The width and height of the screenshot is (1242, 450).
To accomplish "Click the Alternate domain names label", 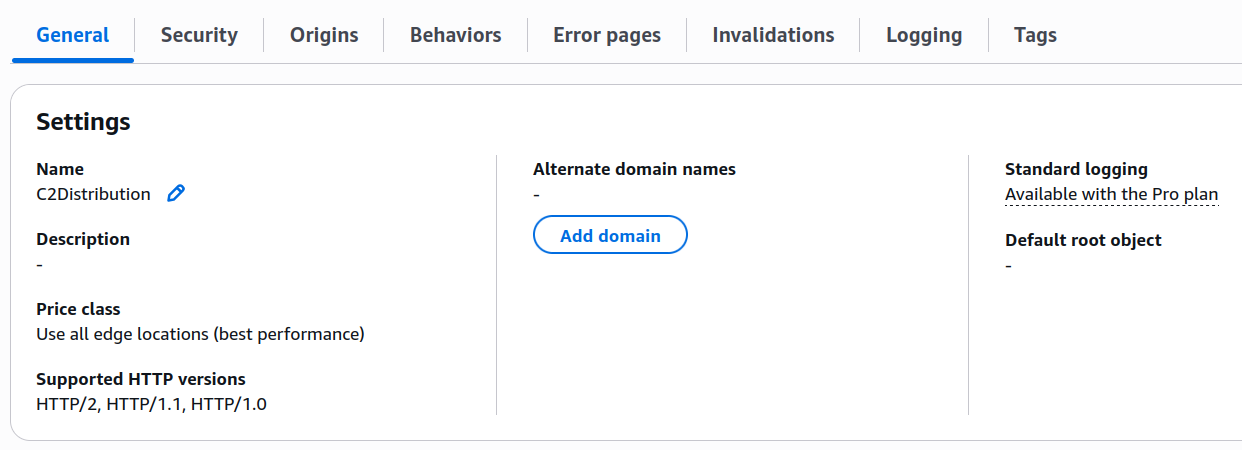I will (x=634, y=169).
